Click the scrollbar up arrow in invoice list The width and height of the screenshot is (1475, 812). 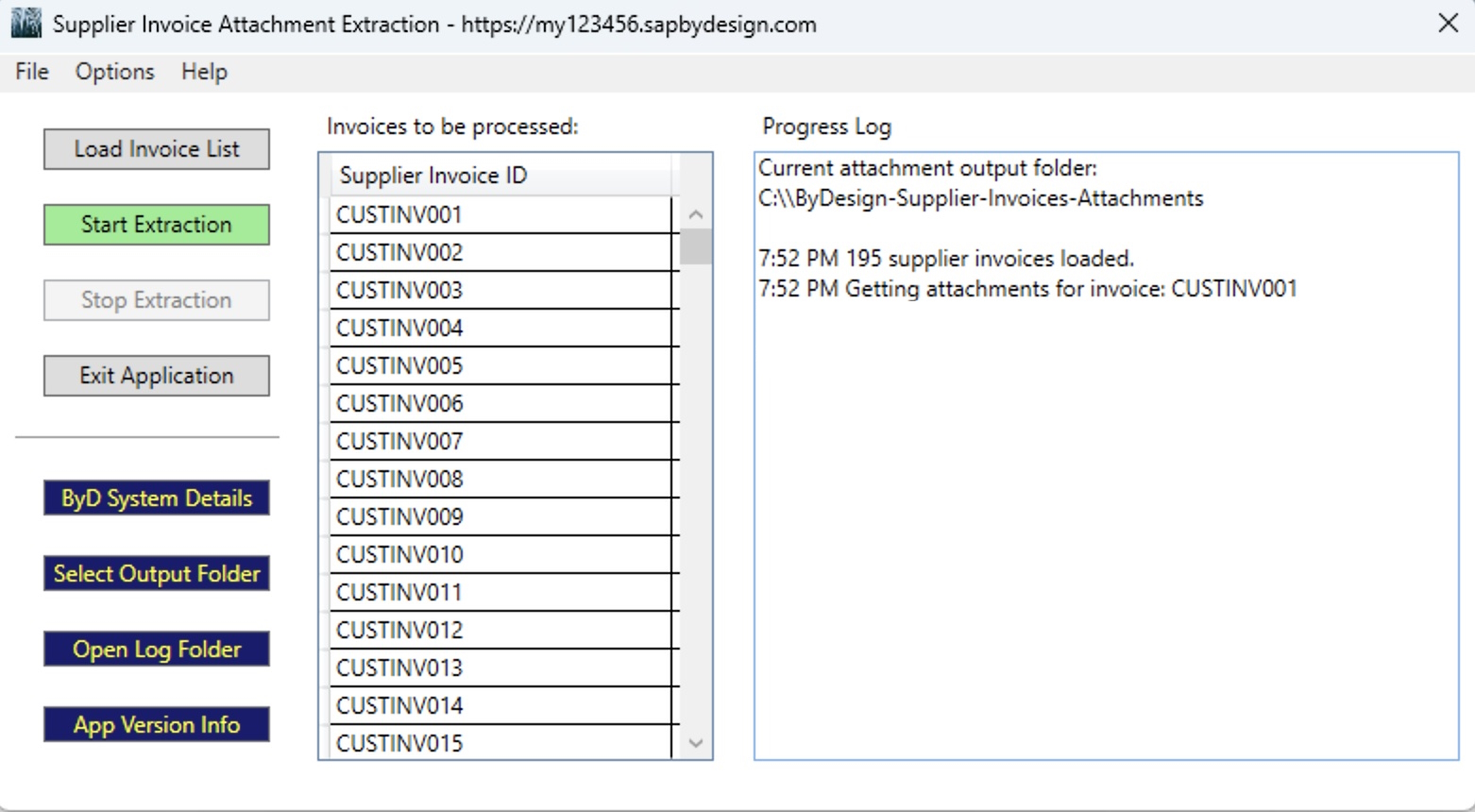pyautogui.click(x=695, y=214)
